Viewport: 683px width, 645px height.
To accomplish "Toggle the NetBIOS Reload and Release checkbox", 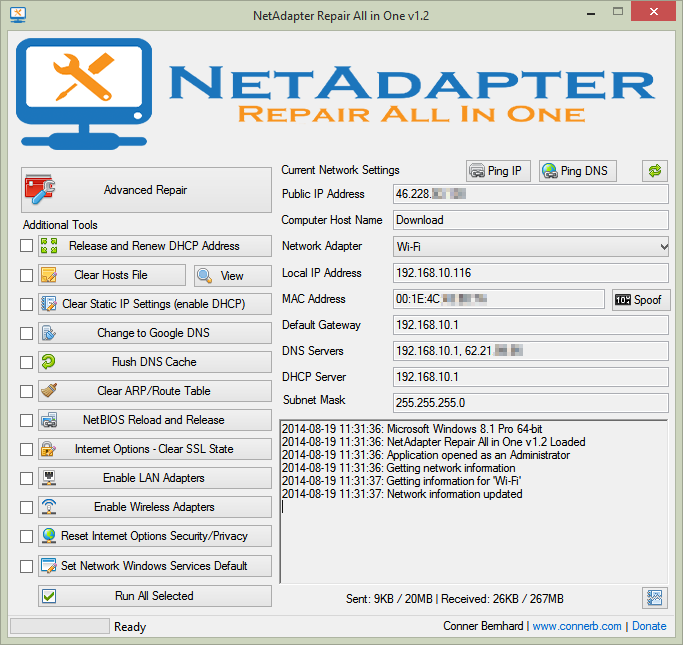I will (x=27, y=420).
